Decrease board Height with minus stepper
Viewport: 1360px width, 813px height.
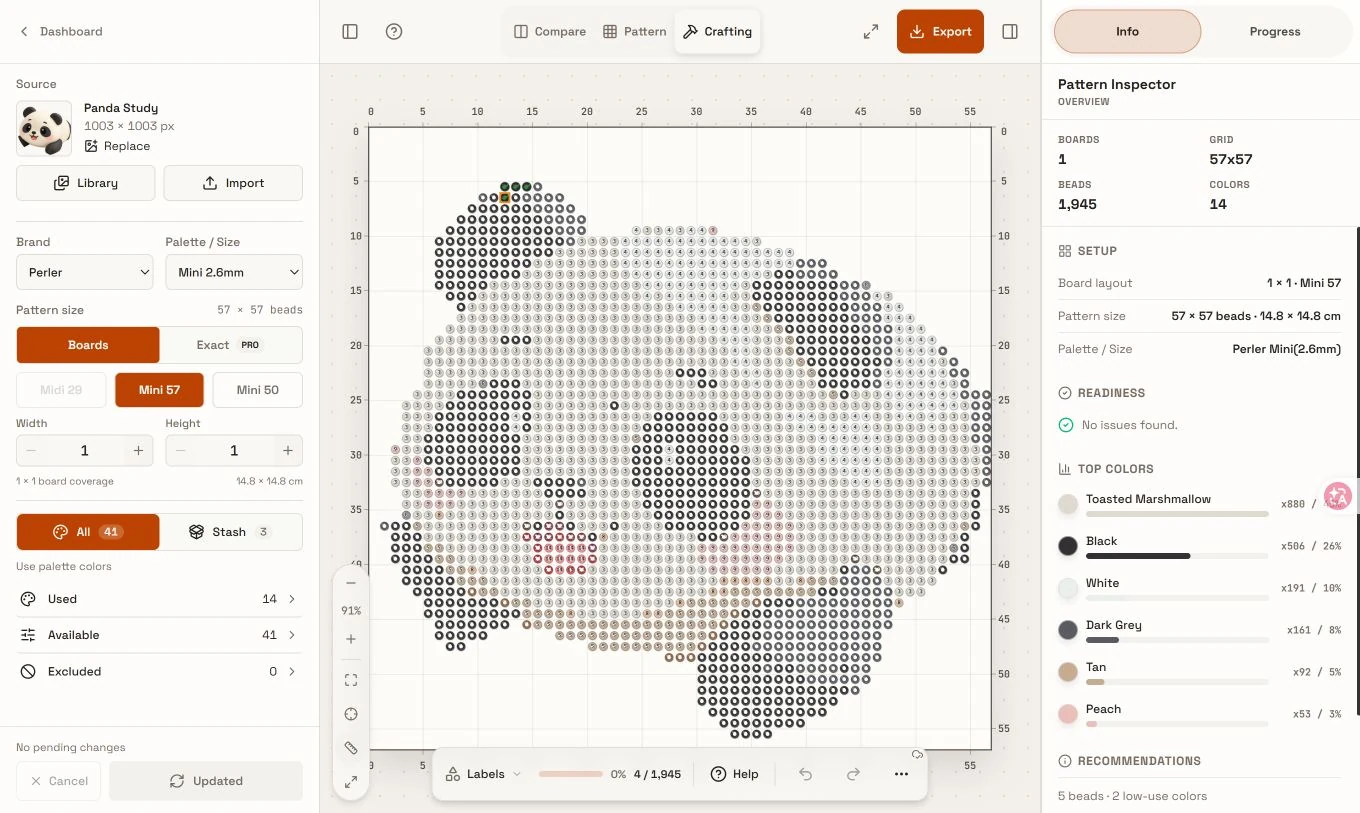pyautogui.click(x=181, y=451)
